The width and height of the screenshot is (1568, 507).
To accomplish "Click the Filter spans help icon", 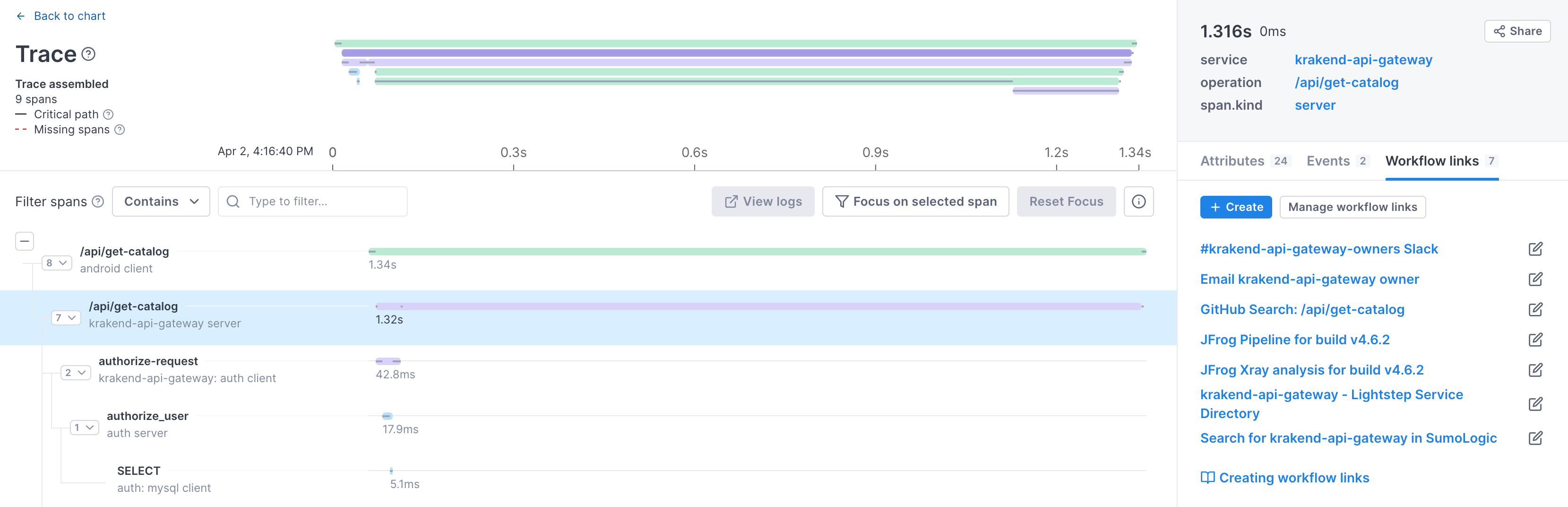I will pos(98,201).
